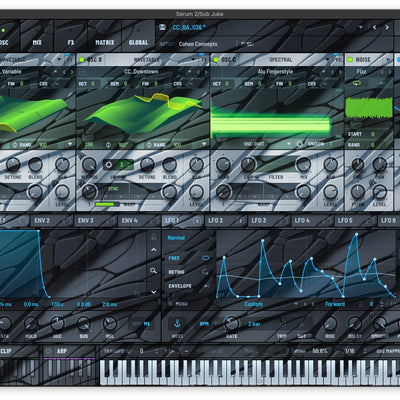This screenshot has width=400, height=400.
Task: Click the noise waveform display
Action: [x=369, y=107]
